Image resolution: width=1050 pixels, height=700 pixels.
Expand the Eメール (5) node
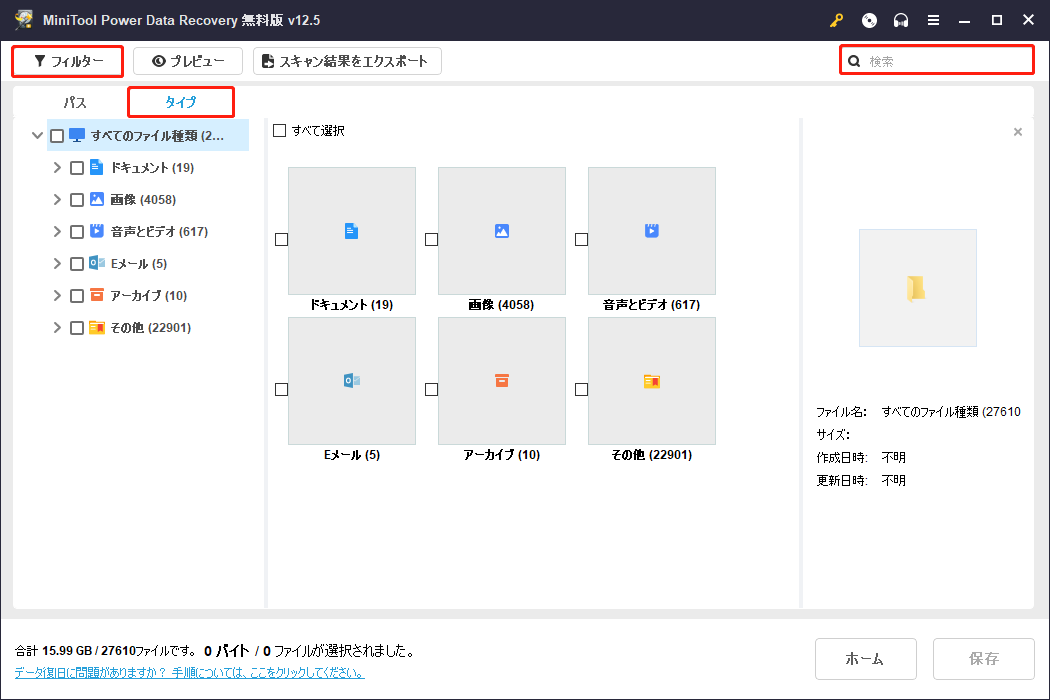pos(57,263)
